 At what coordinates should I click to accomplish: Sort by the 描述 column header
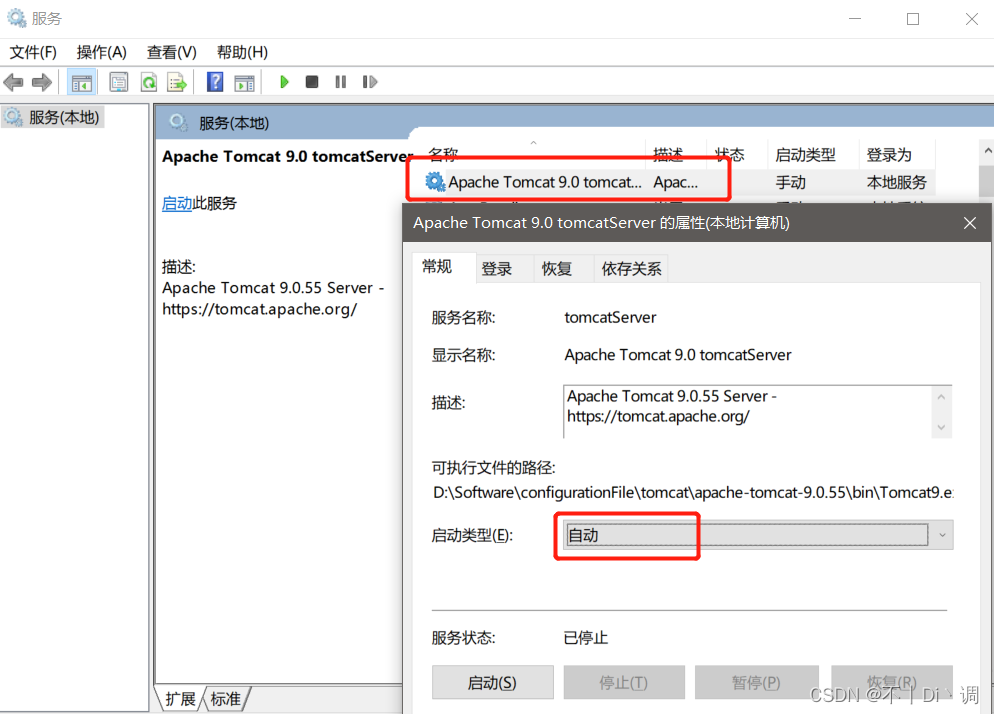pos(675,154)
